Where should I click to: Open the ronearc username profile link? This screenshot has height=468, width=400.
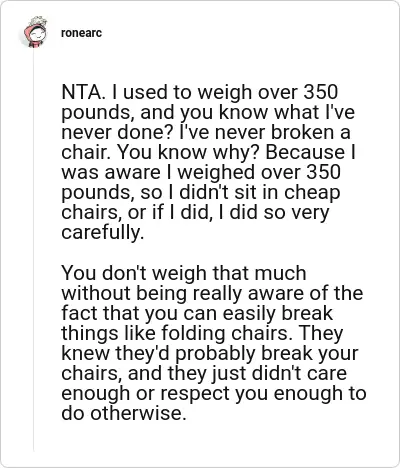[x=81, y=33]
